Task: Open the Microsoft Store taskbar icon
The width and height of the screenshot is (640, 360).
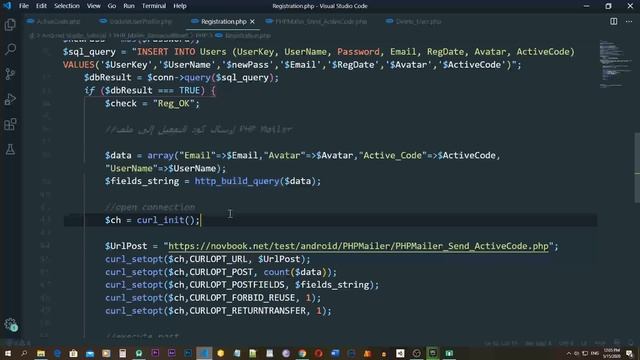Action: pos(73,353)
